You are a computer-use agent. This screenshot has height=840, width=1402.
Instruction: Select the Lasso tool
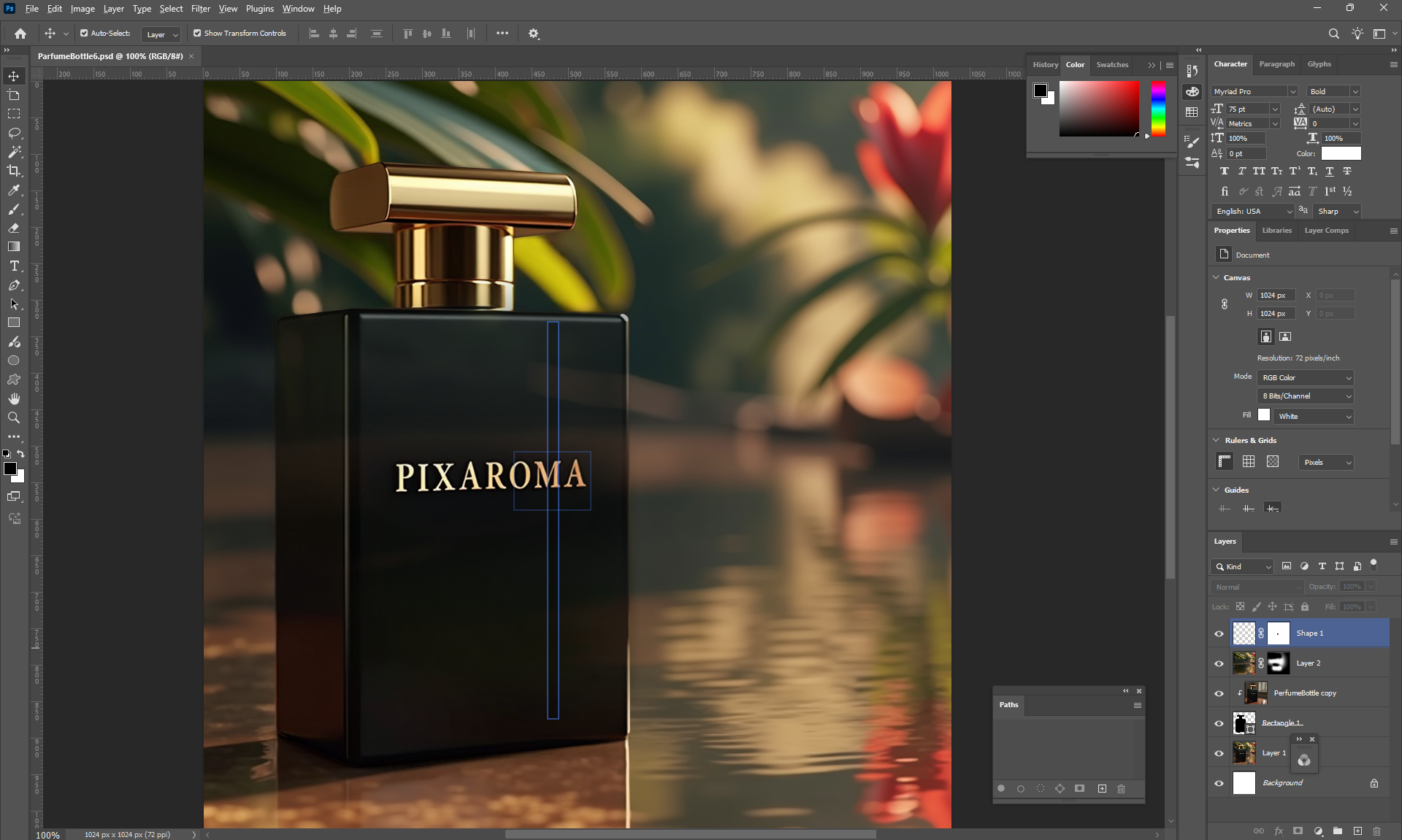[14, 133]
